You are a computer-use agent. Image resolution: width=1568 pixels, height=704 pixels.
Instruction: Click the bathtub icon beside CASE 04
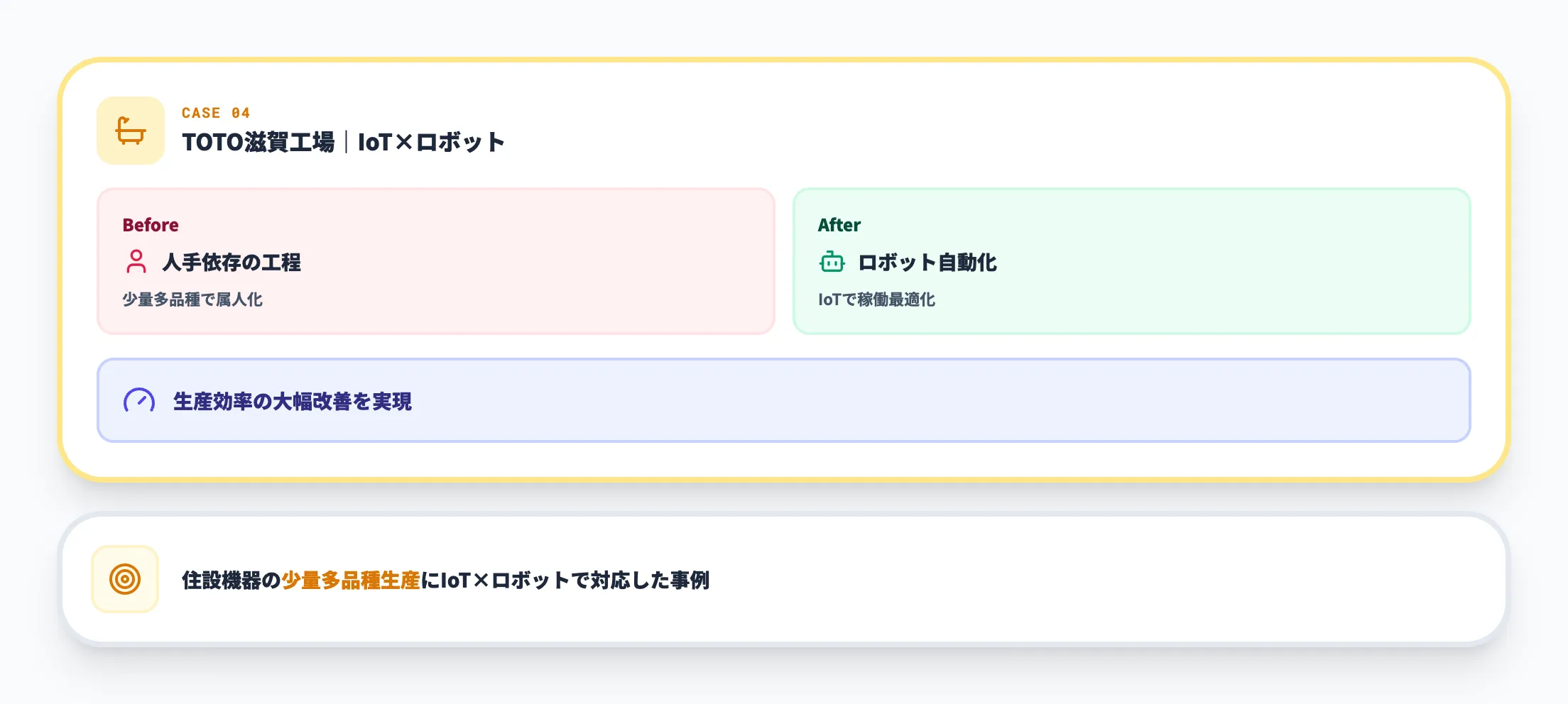pos(131,131)
